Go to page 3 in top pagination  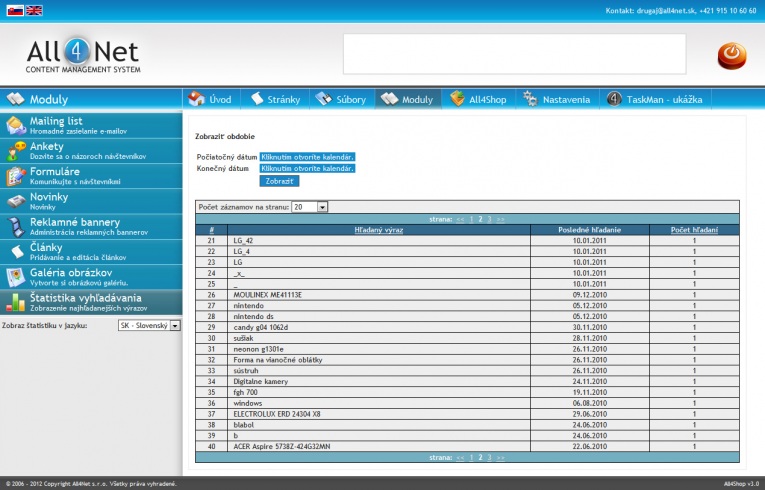pyautogui.click(x=489, y=217)
